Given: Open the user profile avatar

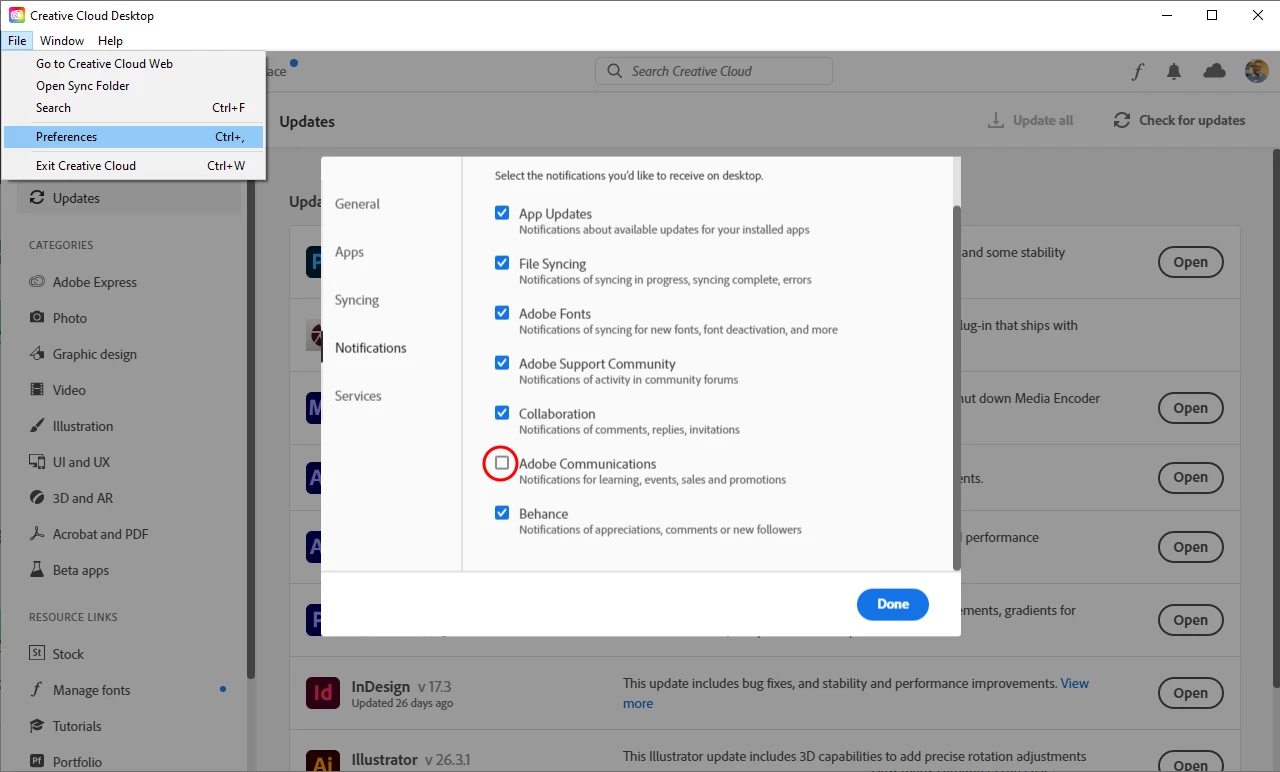Looking at the screenshot, I should click(1256, 71).
